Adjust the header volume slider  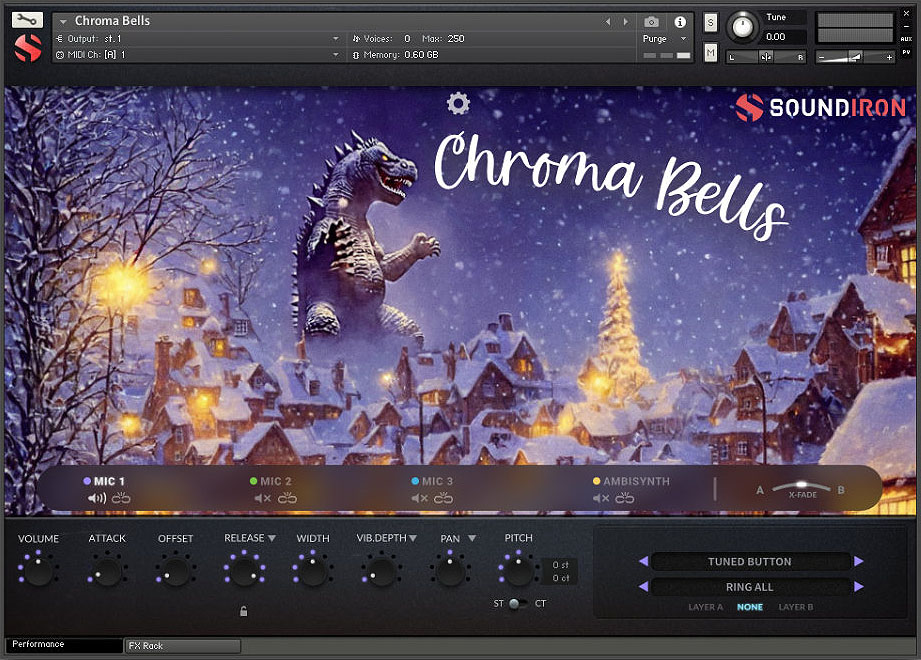coord(855,57)
